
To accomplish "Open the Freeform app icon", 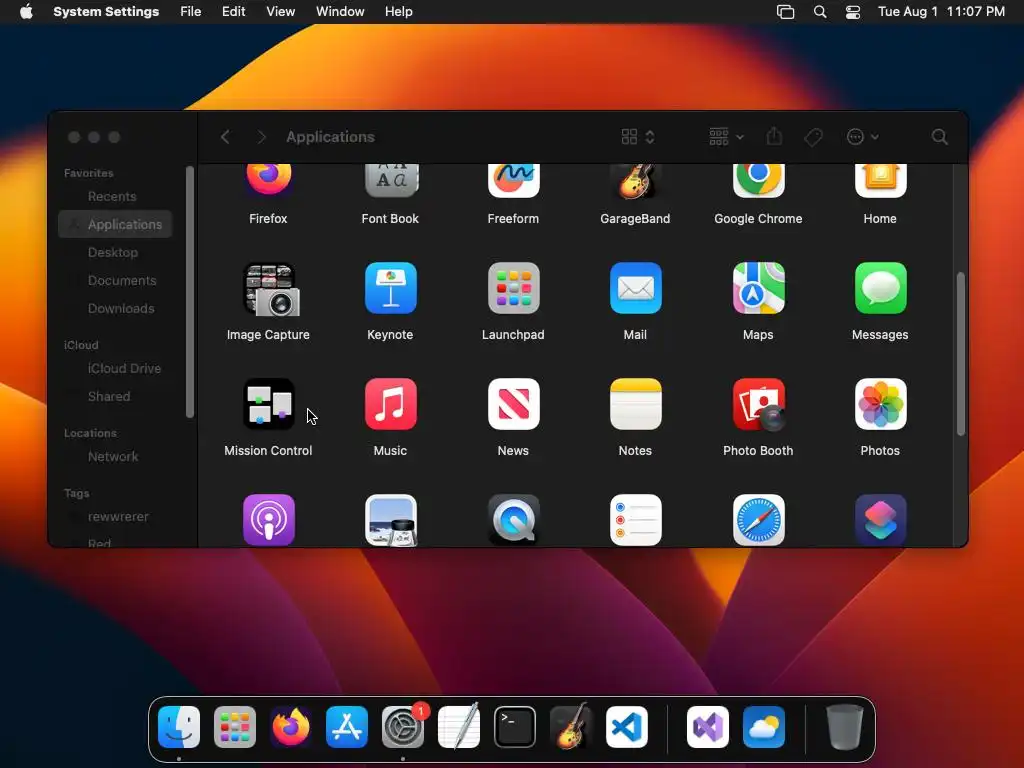I will pyautogui.click(x=513, y=181).
